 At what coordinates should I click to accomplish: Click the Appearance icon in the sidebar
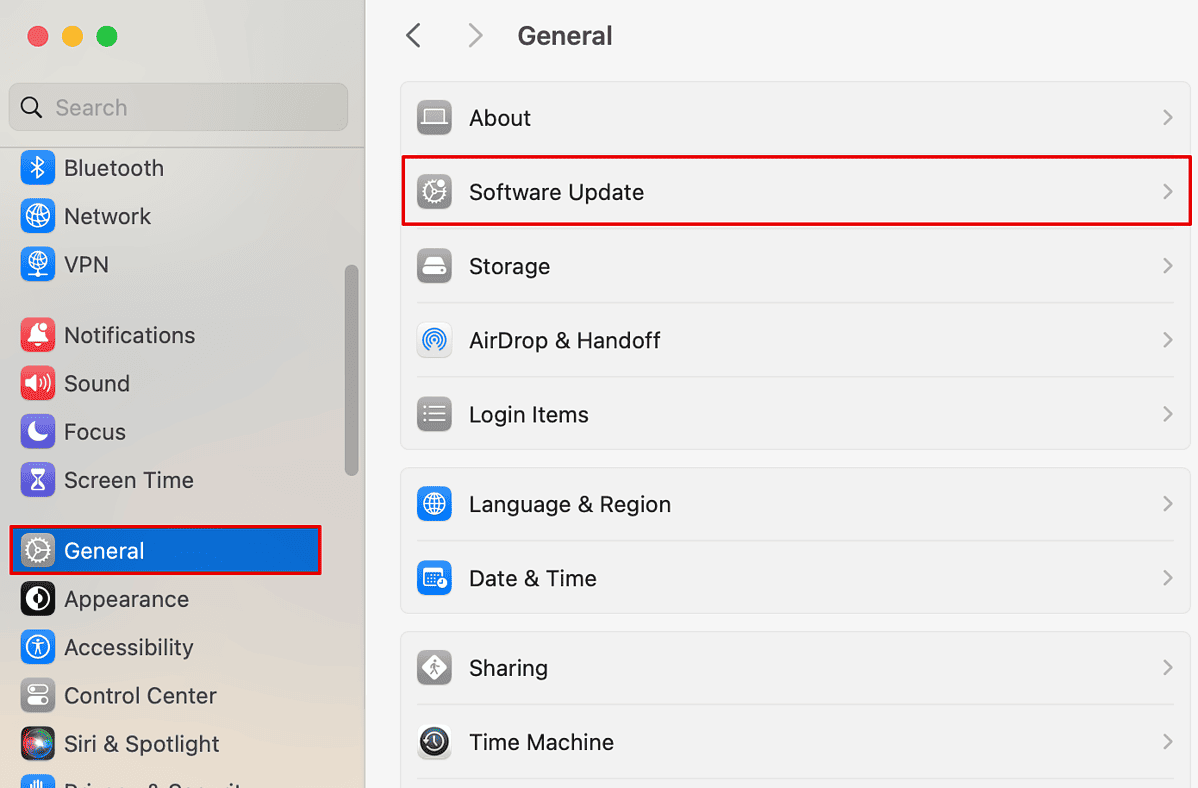[37, 599]
